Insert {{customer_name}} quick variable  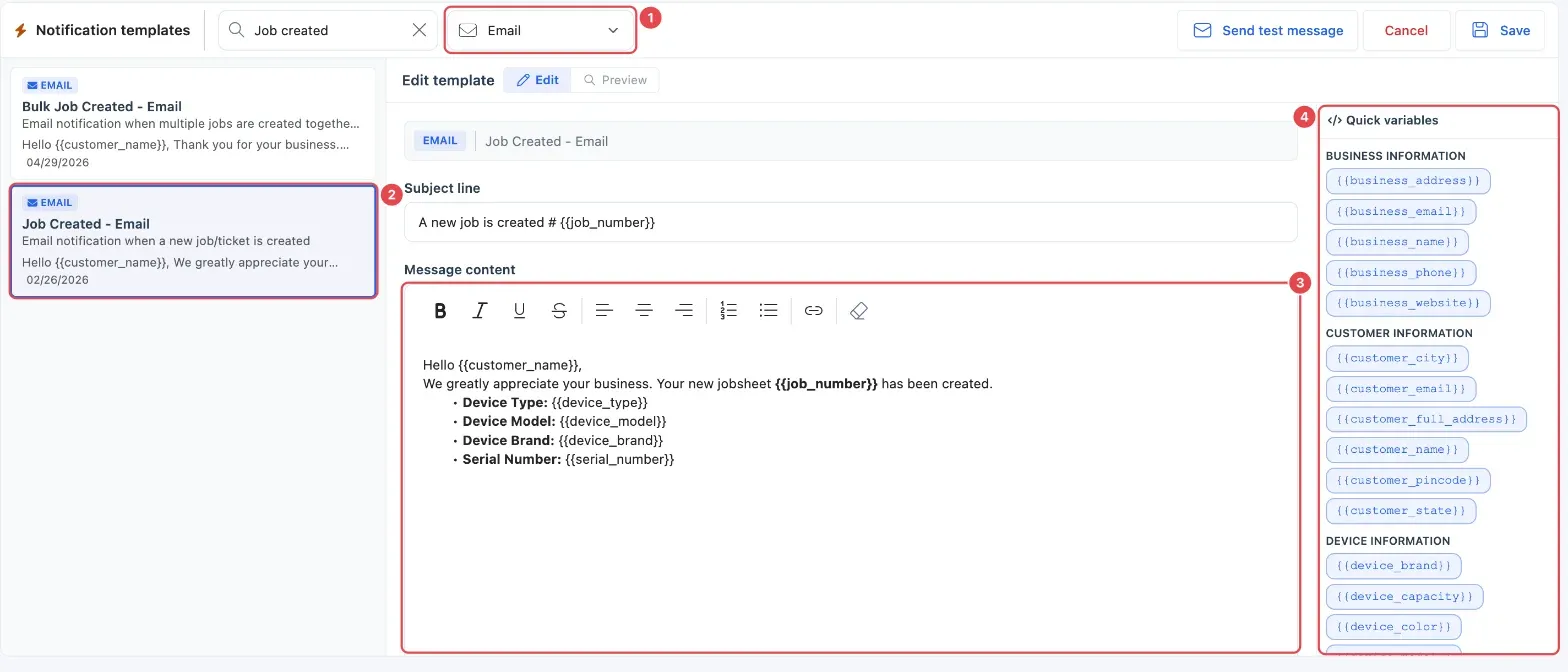(1397, 449)
